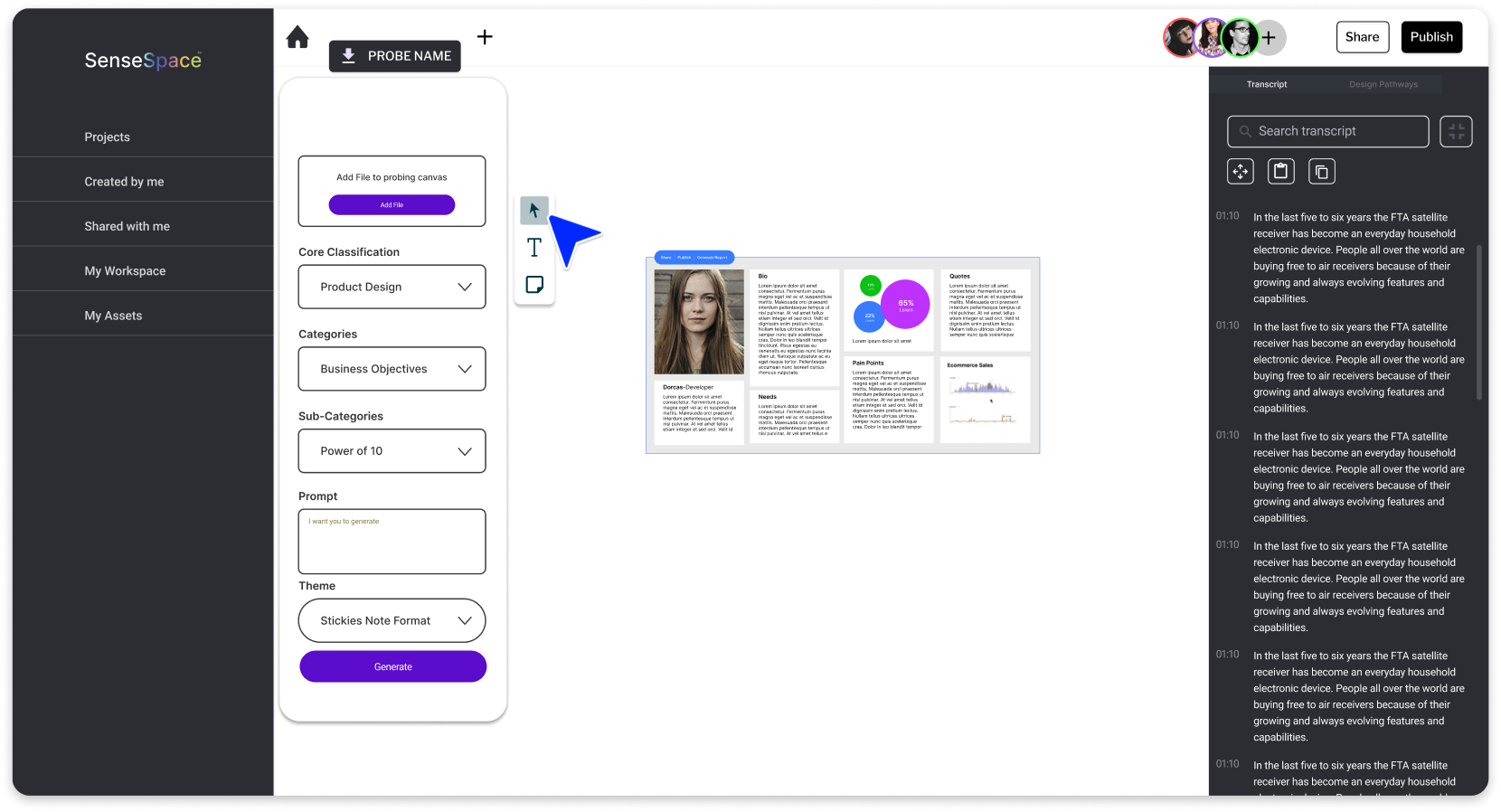Go to My Workspace in sidebar
This screenshot has height=812, width=1501.
click(x=125, y=271)
